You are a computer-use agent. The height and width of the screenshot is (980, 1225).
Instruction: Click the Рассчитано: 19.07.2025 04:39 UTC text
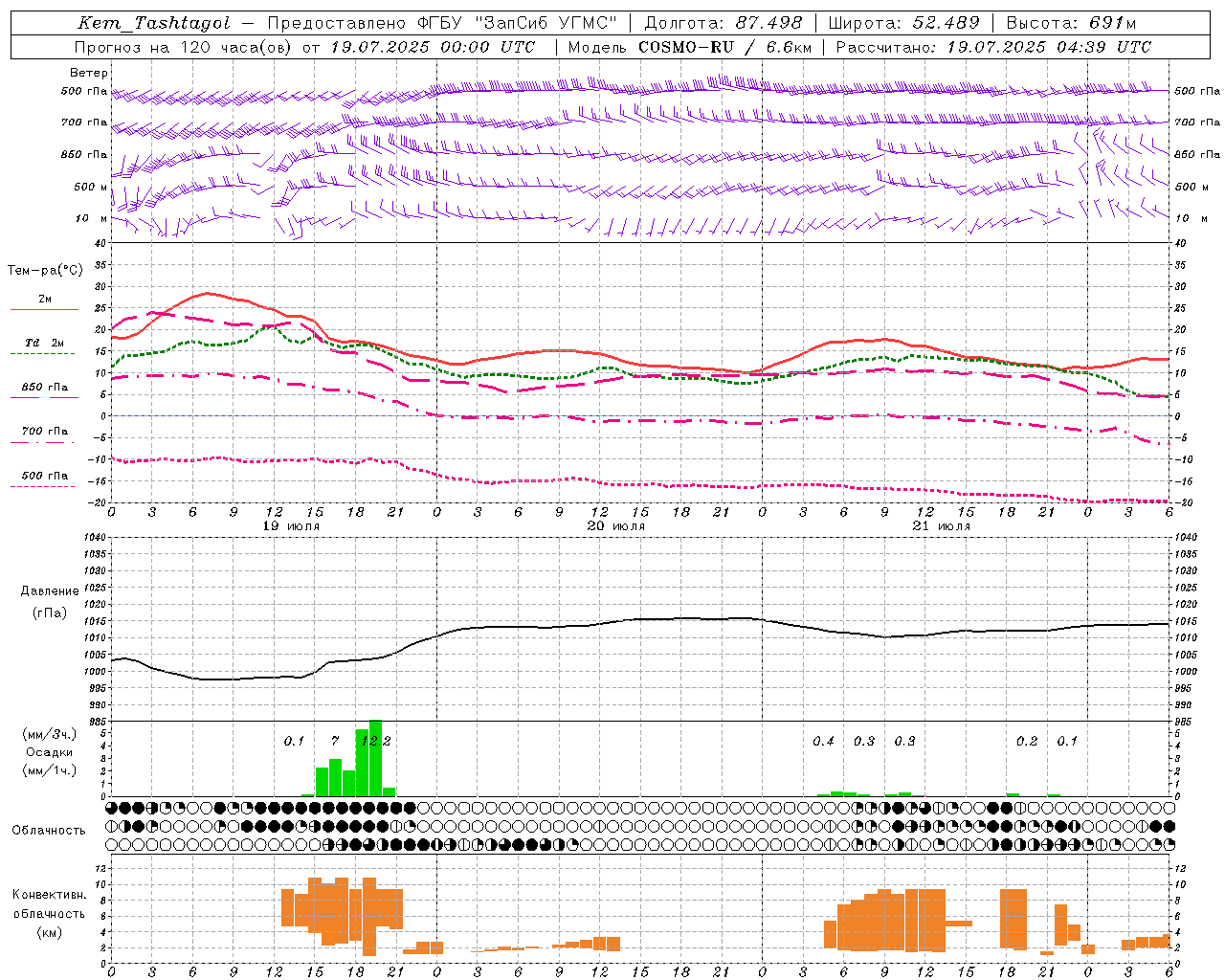tap(994, 47)
